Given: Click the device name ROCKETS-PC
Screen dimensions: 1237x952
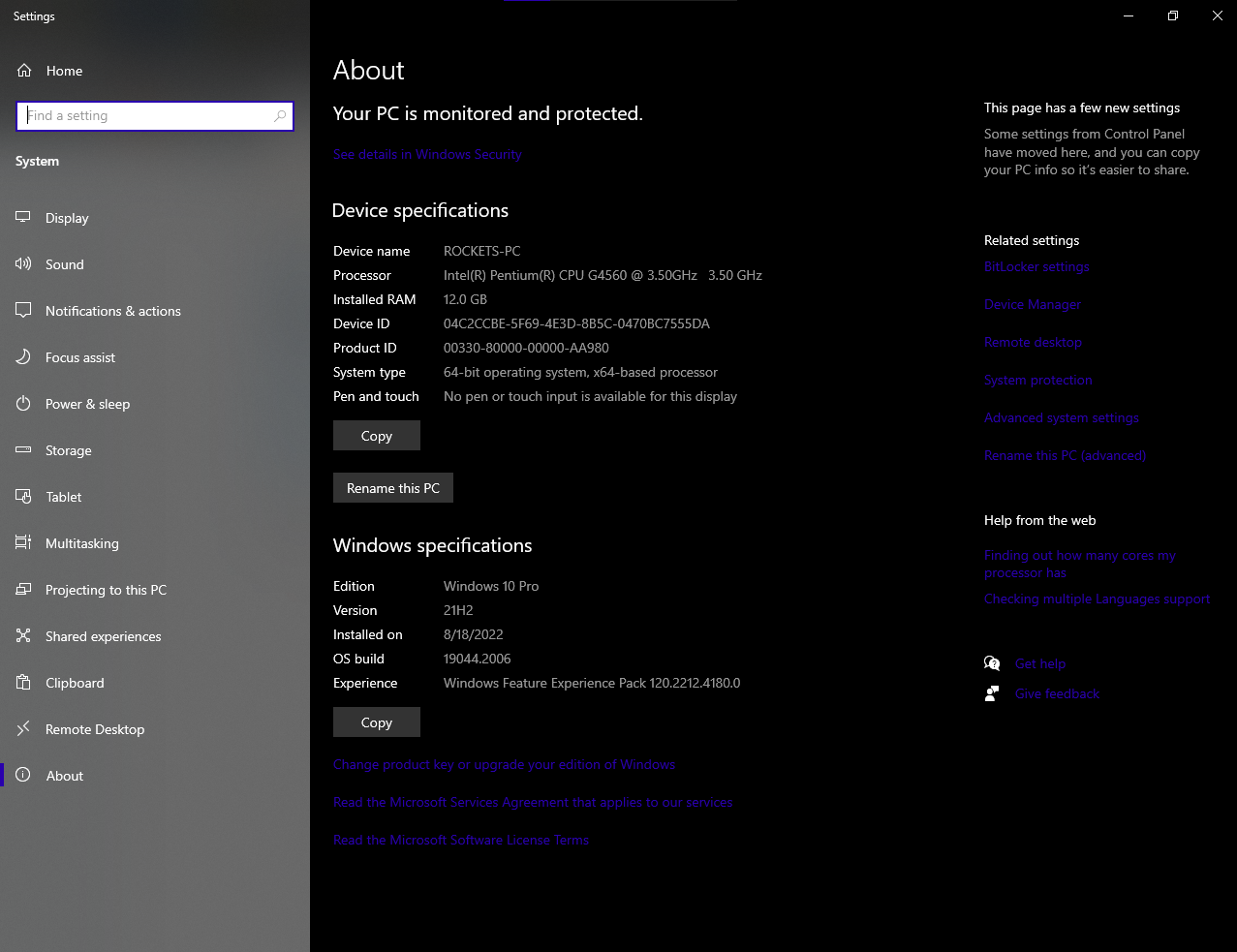Looking at the screenshot, I should (481, 251).
